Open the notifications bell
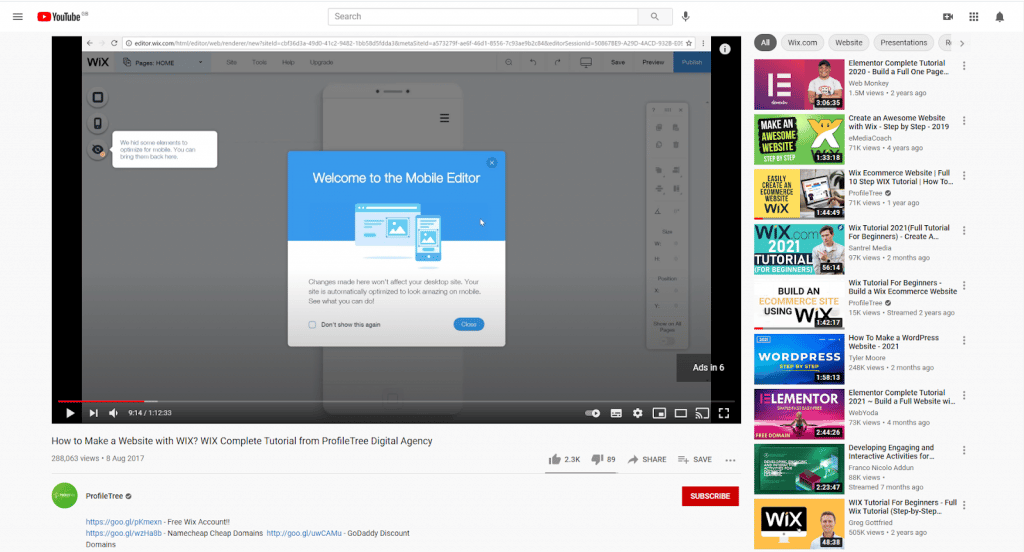 pos(999,16)
